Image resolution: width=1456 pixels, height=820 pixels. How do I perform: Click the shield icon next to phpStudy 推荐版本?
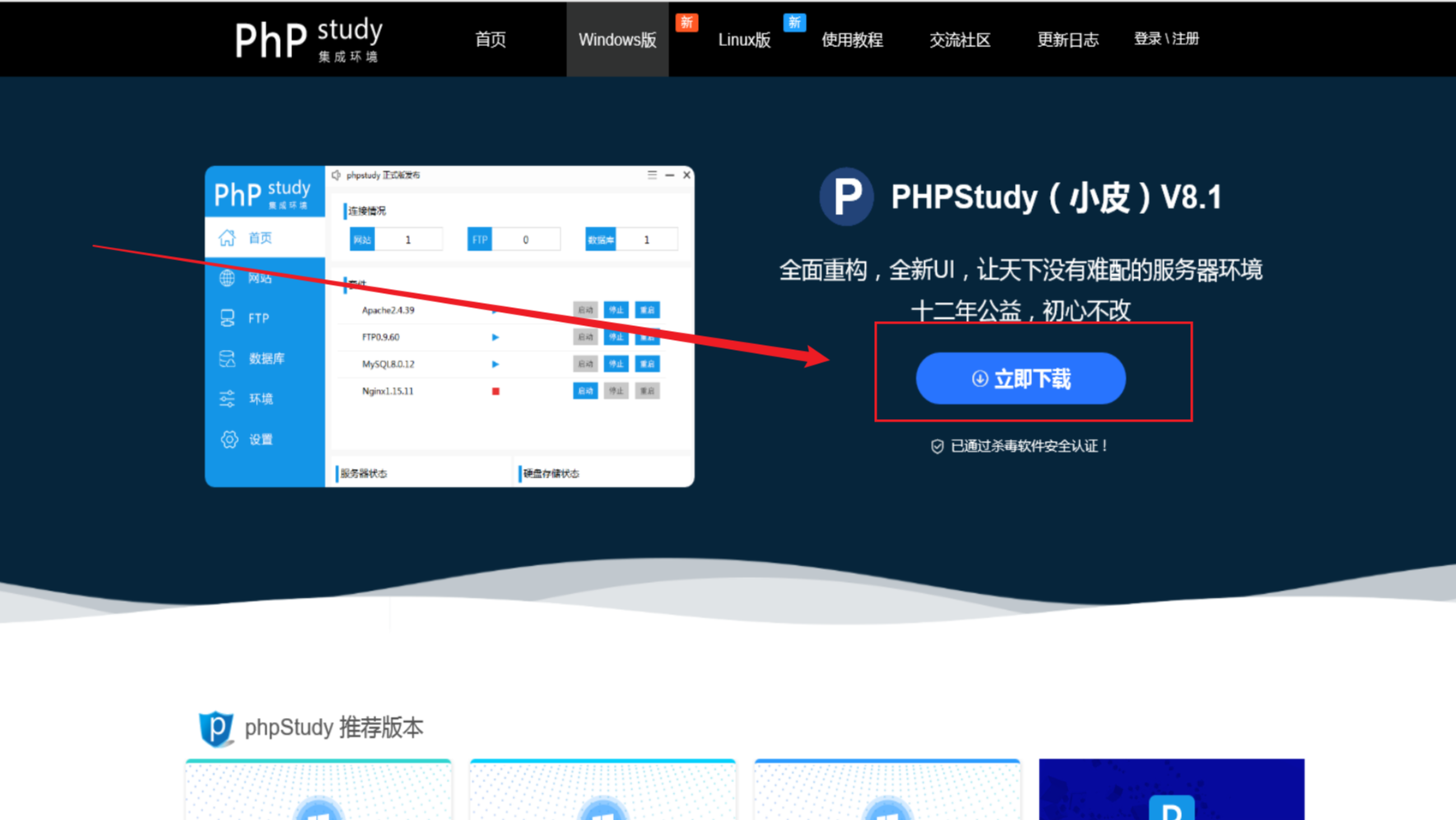click(x=216, y=728)
